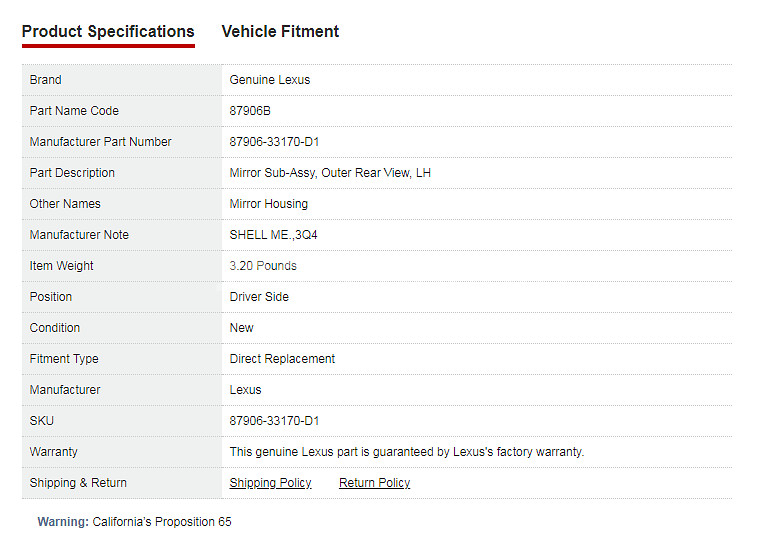The width and height of the screenshot is (779, 550).
Task: Click the Shipping & Return row label
Action: pyautogui.click(x=78, y=483)
